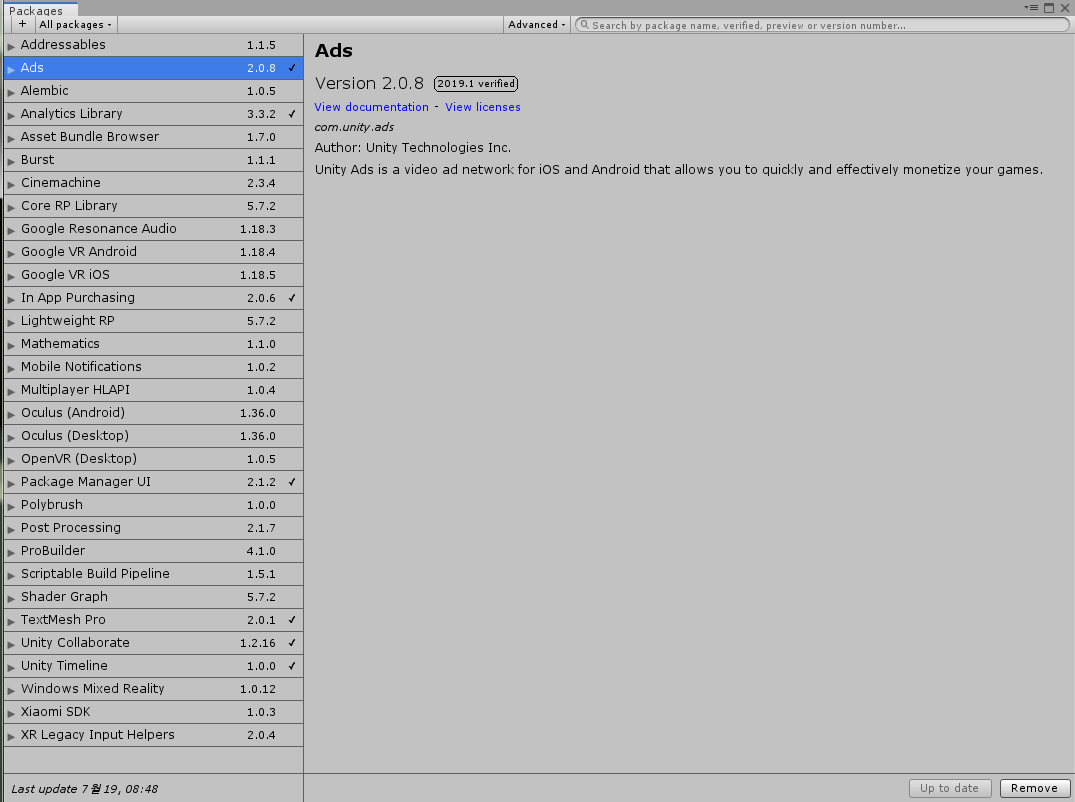
Task: Select the Google VR iOS package
Action: pos(154,275)
